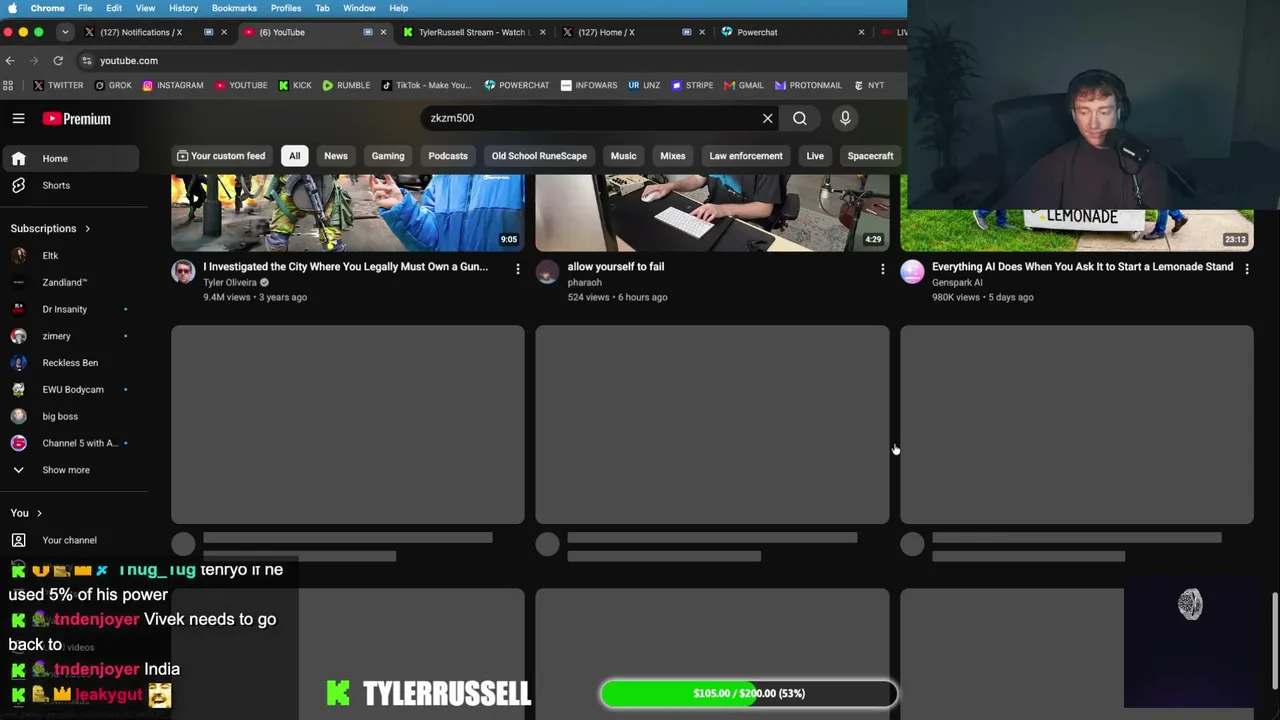Open Channel 5 subscription in sidebar
The width and height of the screenshot is (1280, 720).
tap(70, 443)
